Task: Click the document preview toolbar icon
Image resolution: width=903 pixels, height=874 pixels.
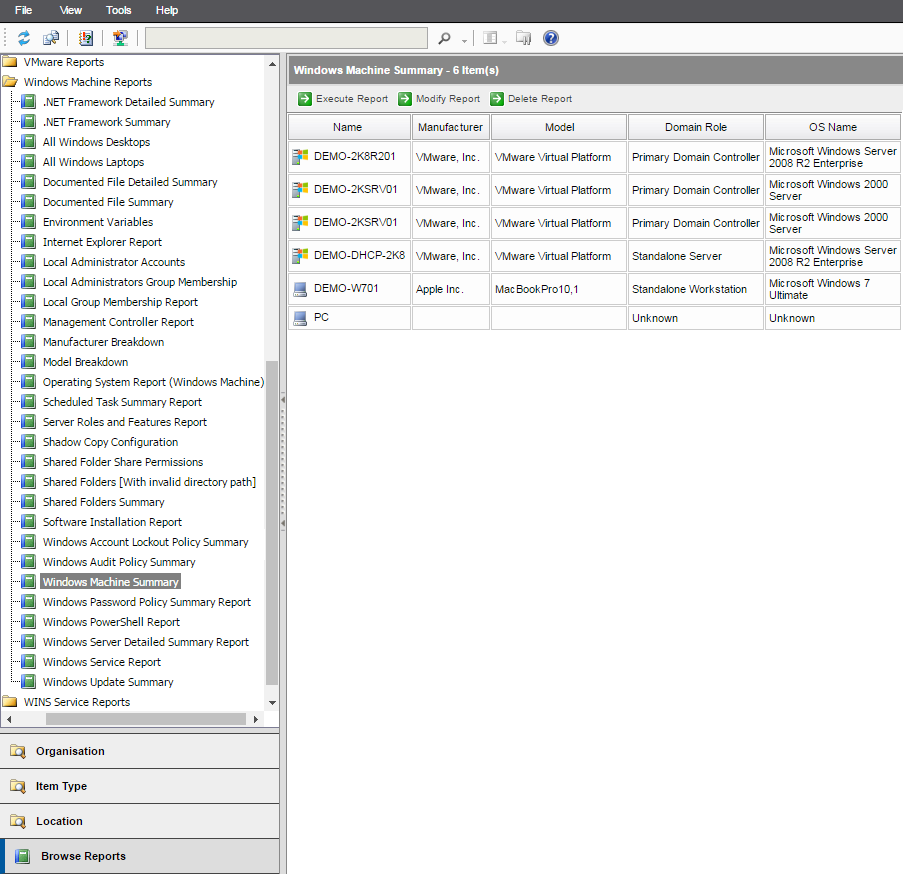Action: pos(50,37)
